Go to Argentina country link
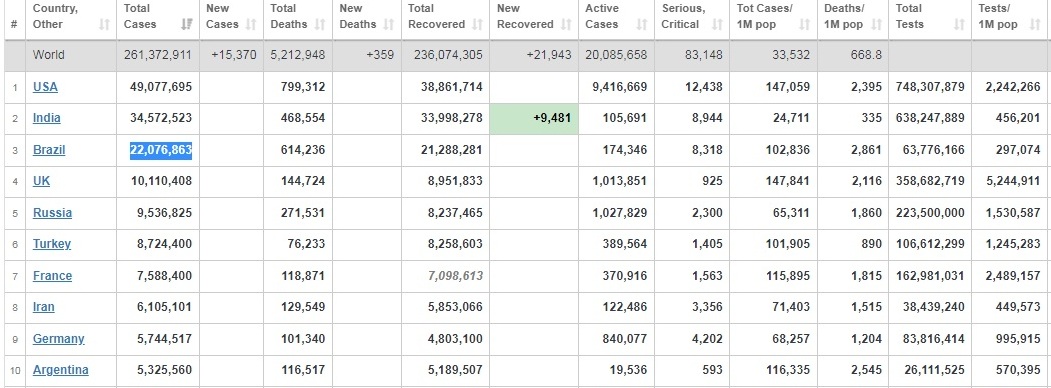The width and height of the screenshot is (1051, 388). click(60, 369)
